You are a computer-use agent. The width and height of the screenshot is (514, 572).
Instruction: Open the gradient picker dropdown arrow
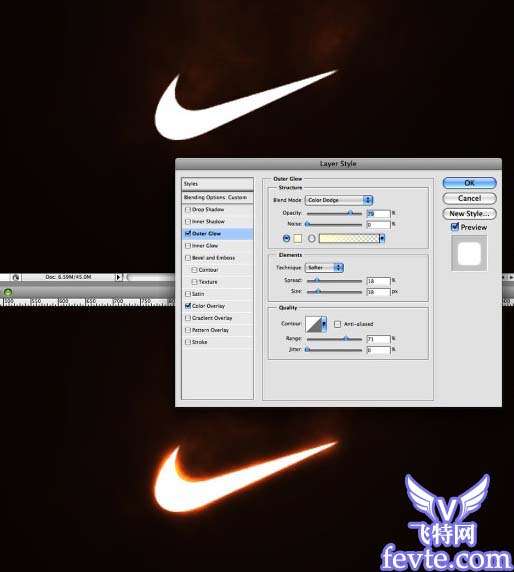[382, 239]
